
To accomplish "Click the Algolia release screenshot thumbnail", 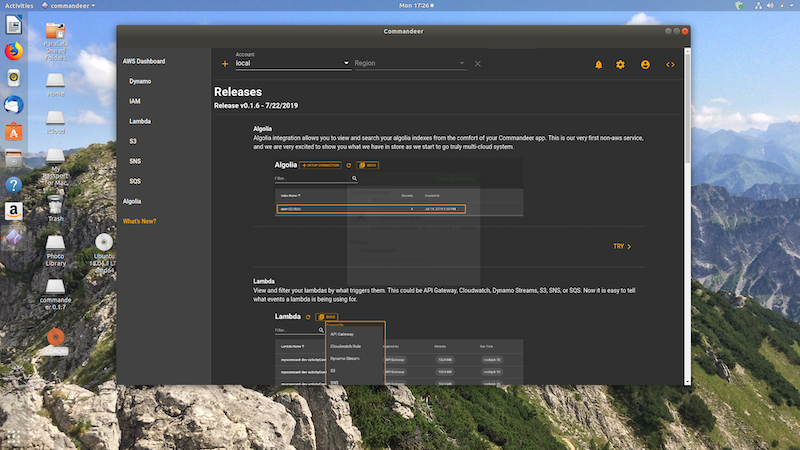I will [398, 188].
